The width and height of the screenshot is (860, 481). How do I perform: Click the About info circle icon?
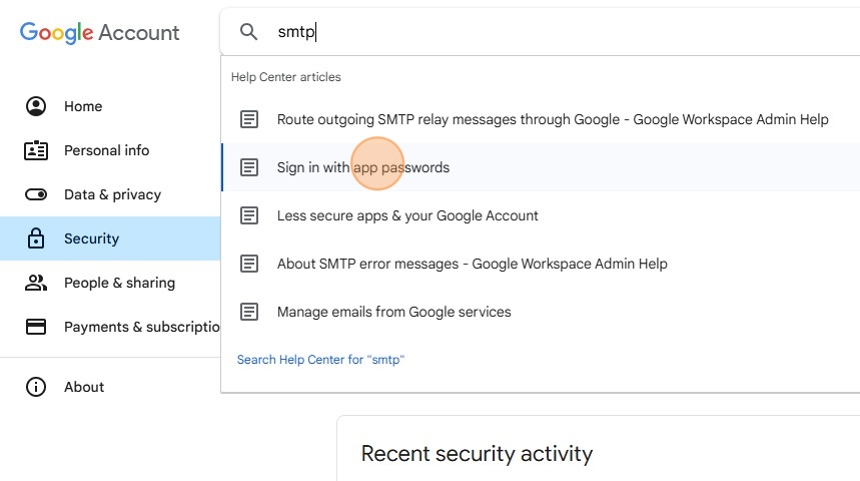pos(36,387)
